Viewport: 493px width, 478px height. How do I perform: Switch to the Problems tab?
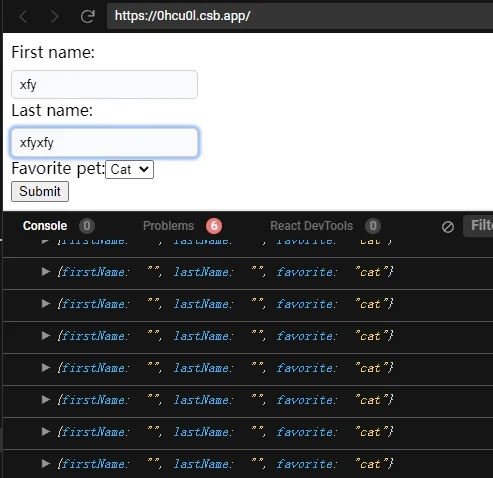[x=168, y=226]
